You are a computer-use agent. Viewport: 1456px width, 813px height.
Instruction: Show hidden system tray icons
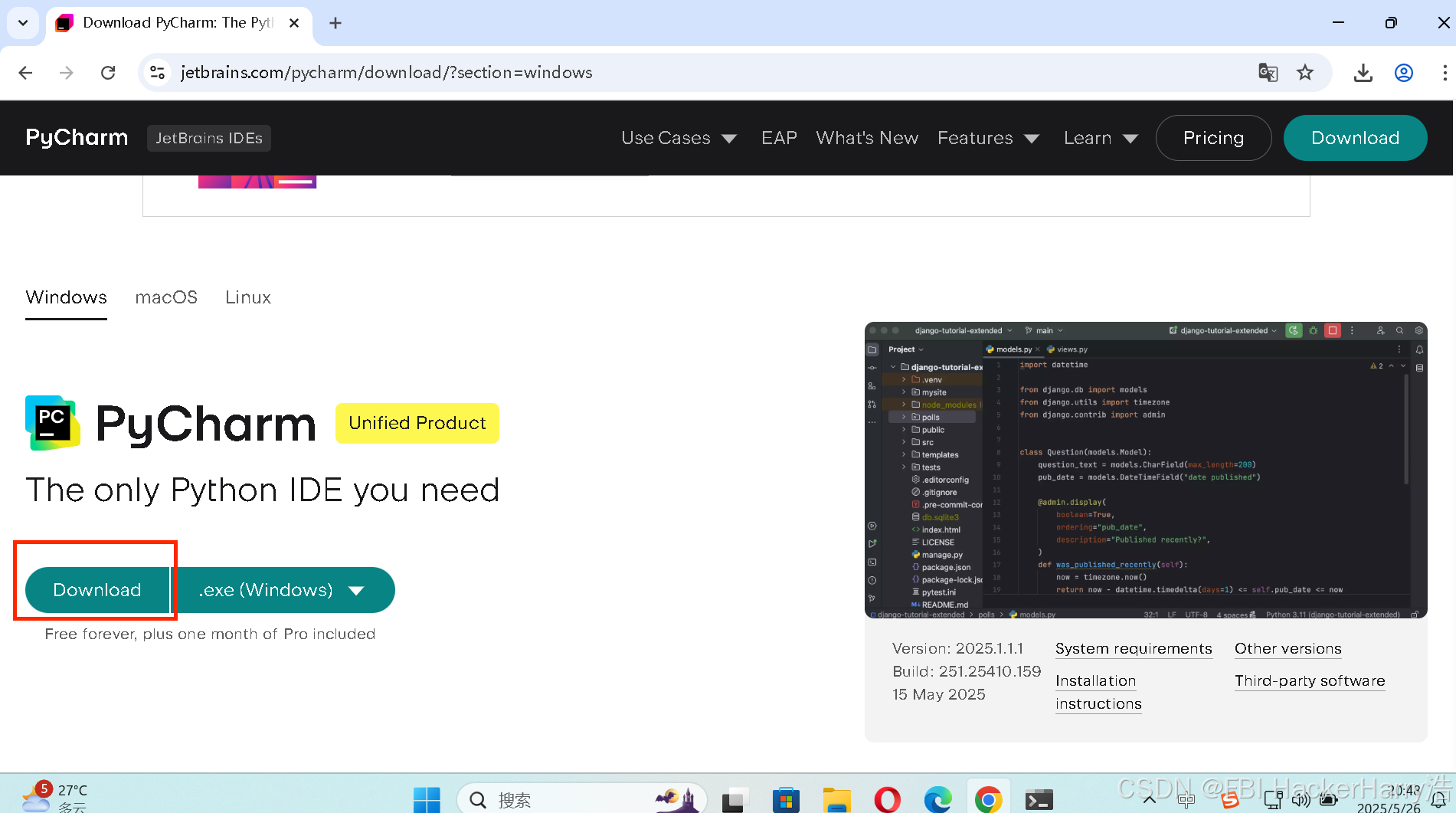(1150, 800)
